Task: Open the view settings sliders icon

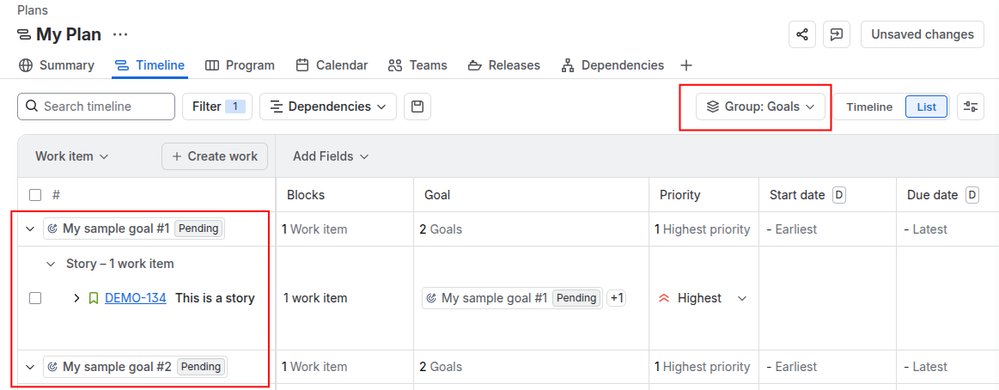Action: point(970,106)
